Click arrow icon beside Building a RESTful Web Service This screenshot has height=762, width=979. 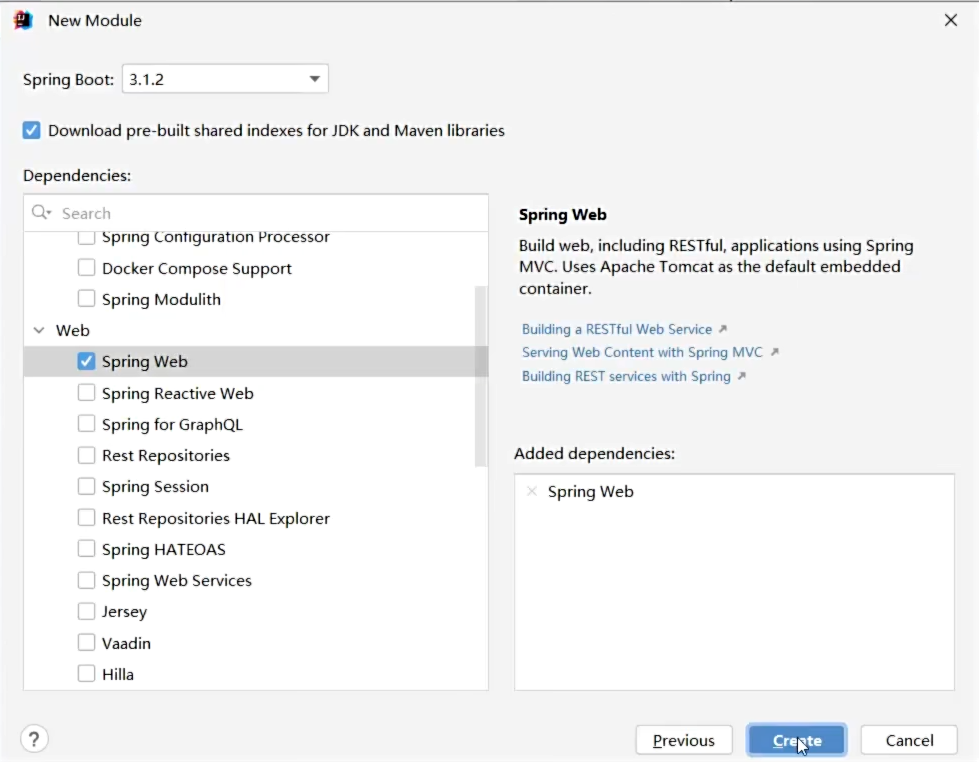pos(723,329)
